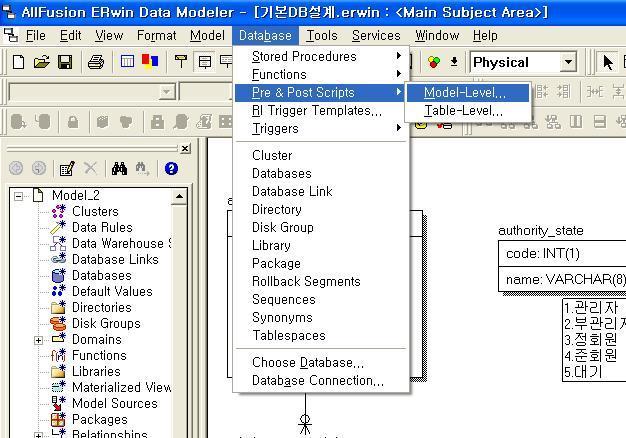Click the Save diskette icon
Screen dimensions: 626x438
point(65,62)
